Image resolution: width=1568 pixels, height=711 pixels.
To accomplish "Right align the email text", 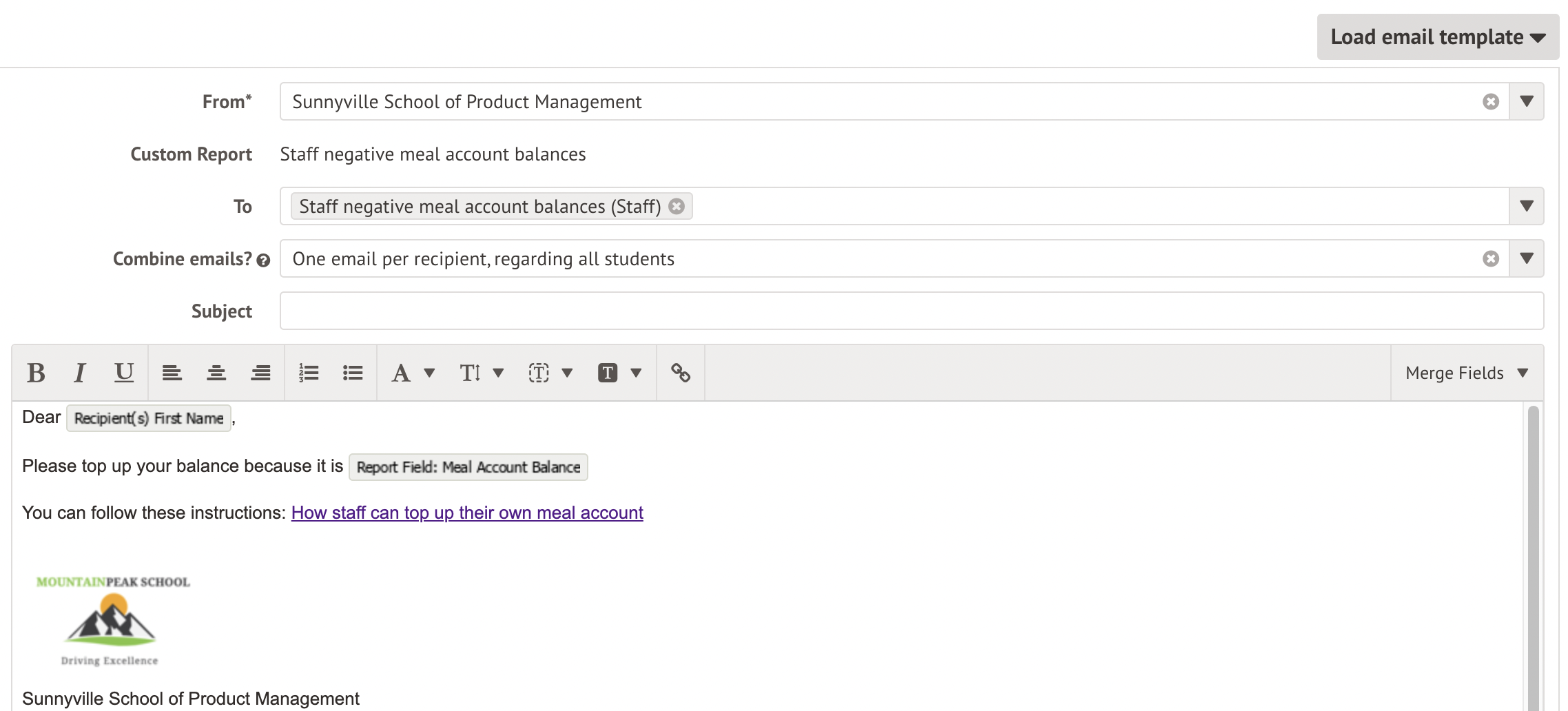I will click(261, 372).
